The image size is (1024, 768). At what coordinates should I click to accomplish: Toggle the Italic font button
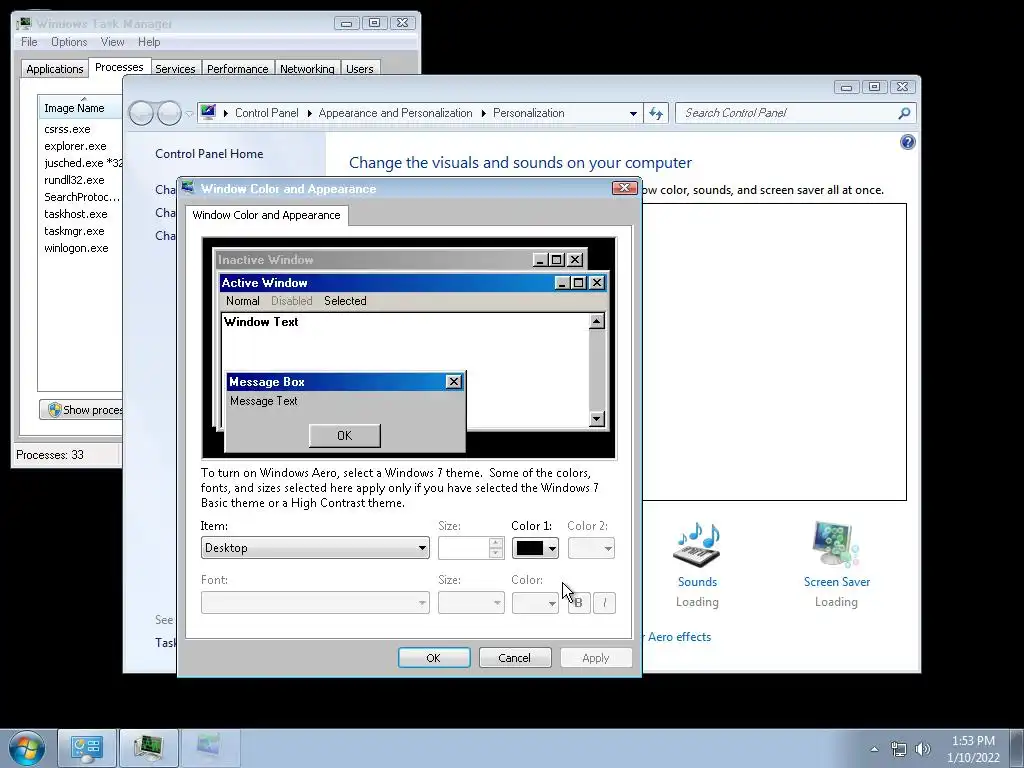[x=604, y=603]
